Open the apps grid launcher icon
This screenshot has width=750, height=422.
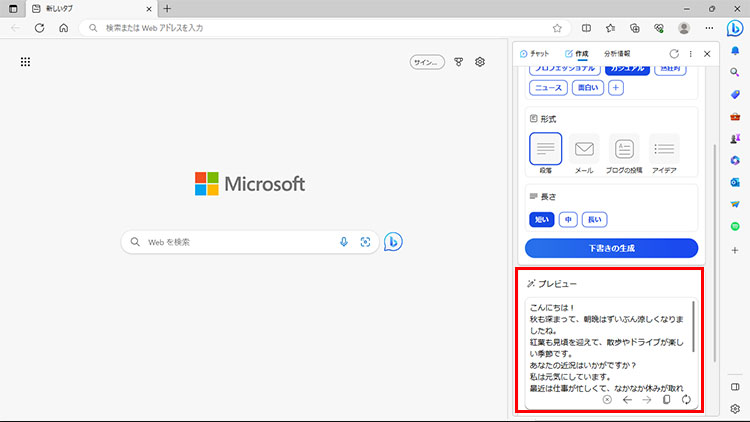[26, 62]
